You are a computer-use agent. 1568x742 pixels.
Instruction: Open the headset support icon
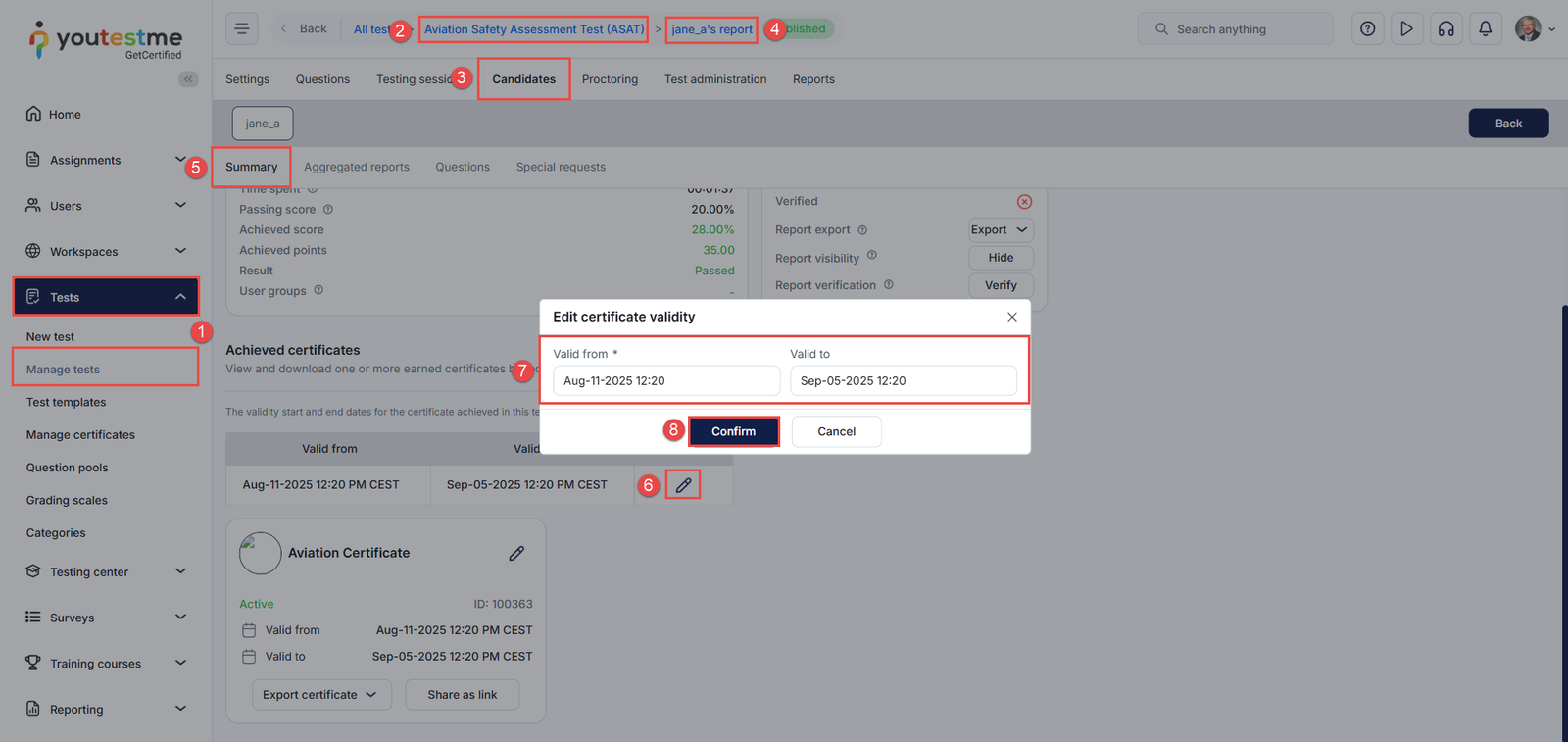coord(1445,28)
